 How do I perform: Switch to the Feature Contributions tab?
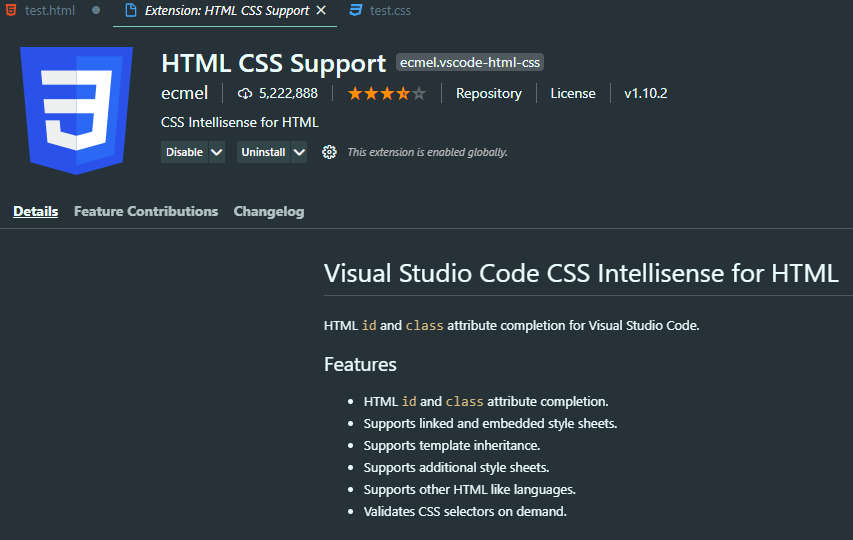[x=146, y=212]
